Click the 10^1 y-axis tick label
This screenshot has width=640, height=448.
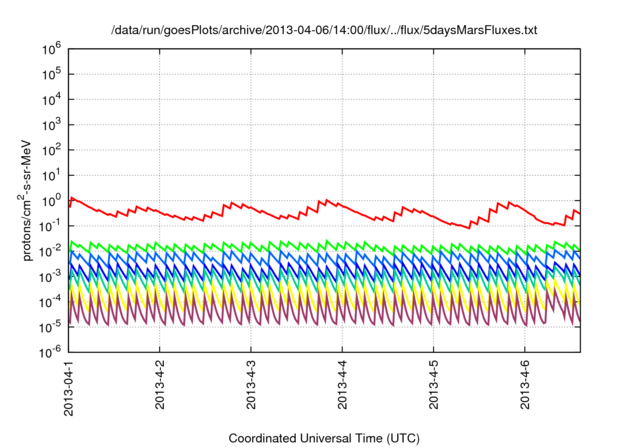tap(51, 175)
